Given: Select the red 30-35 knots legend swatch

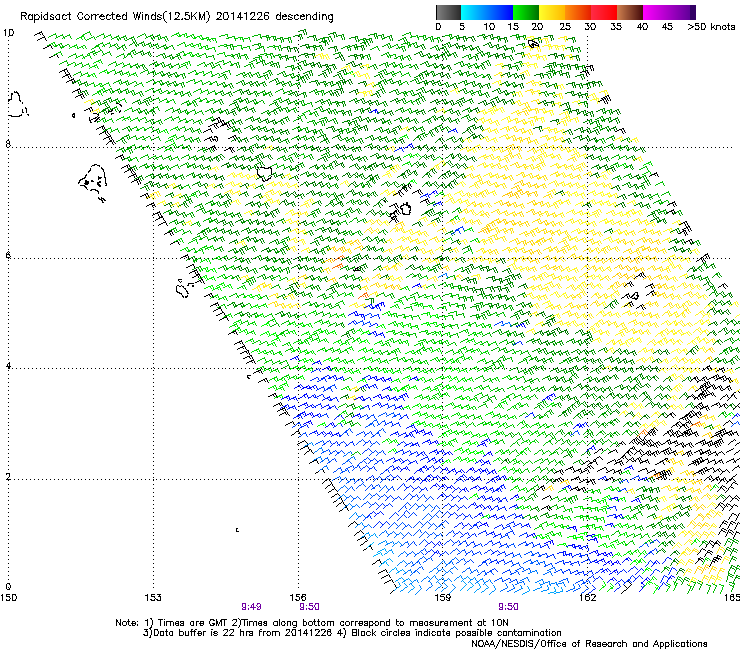Looking at the screenshot, I should click(604, 12).
